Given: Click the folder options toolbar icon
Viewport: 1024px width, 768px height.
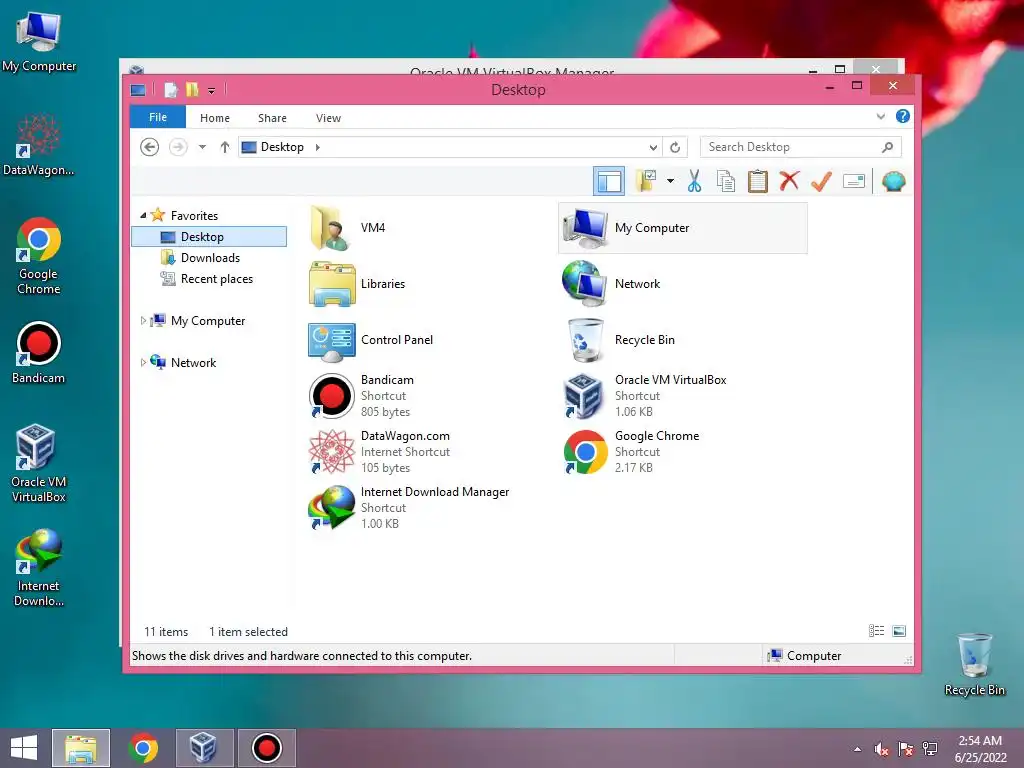Looking at the screenshot, I should point(646,181).
